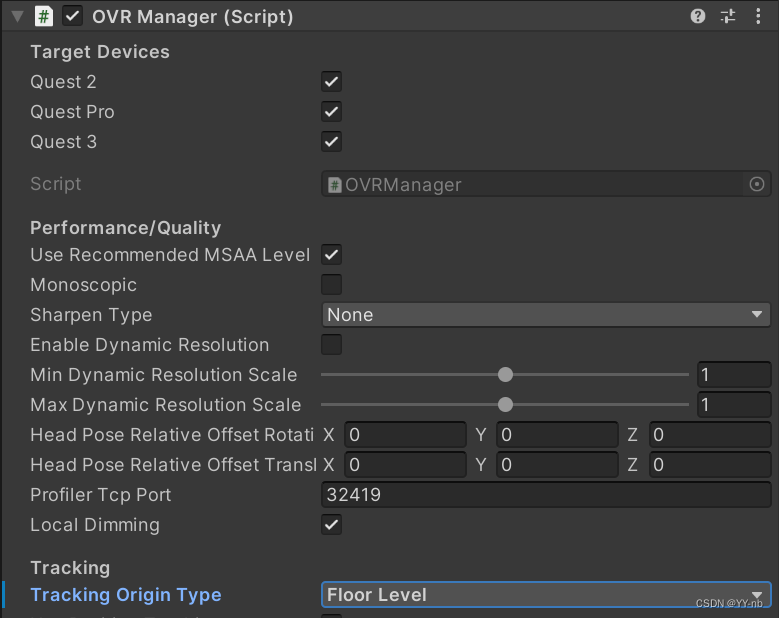Click the Local Dimming label
Viewport: 779px width, 618px height.
95,525
